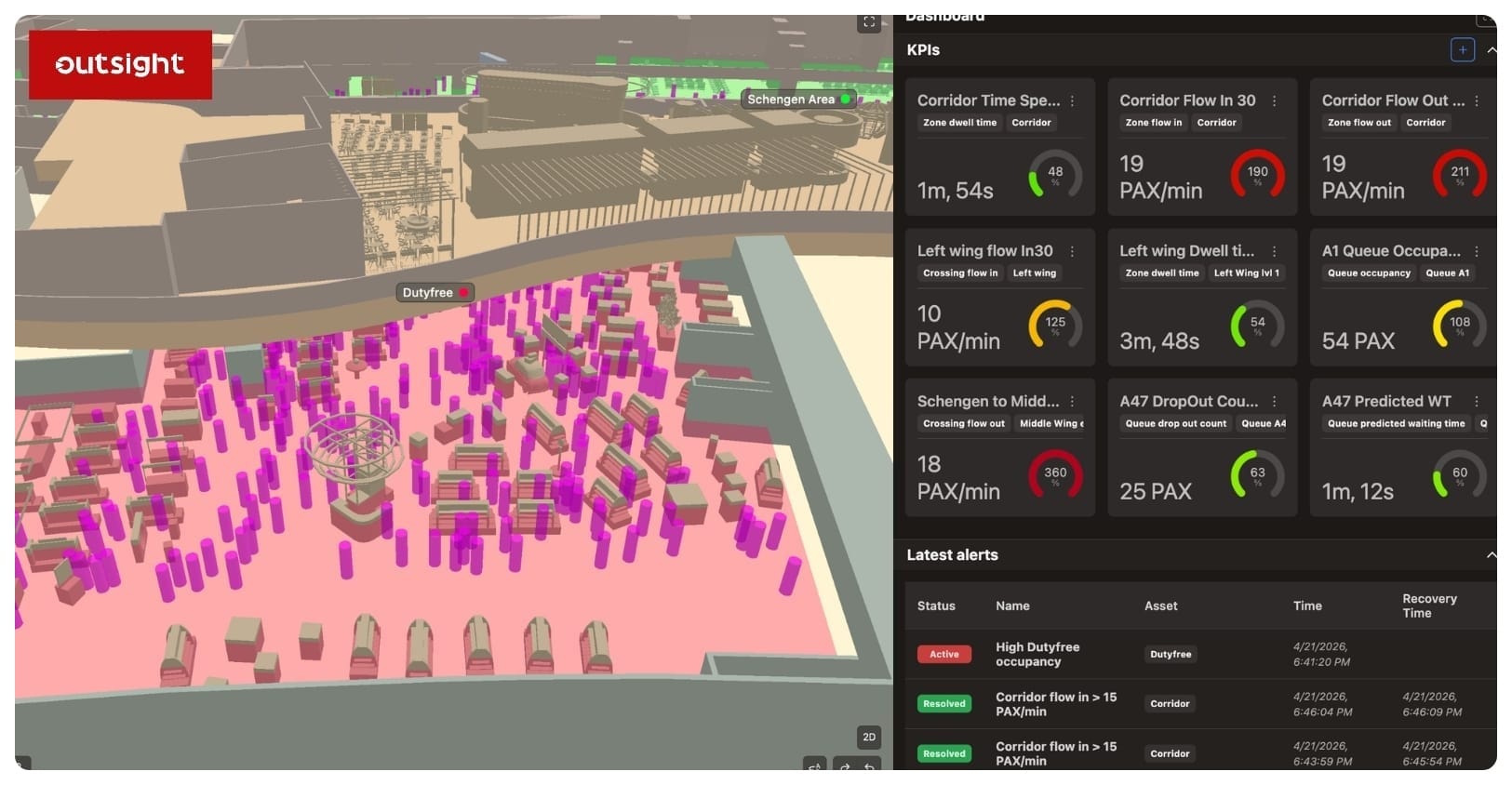This screenshot has height=785, width=1512.
Task: Collapse the Latest alerts section
Action: pyautogui.click(x=1491, y=555)
